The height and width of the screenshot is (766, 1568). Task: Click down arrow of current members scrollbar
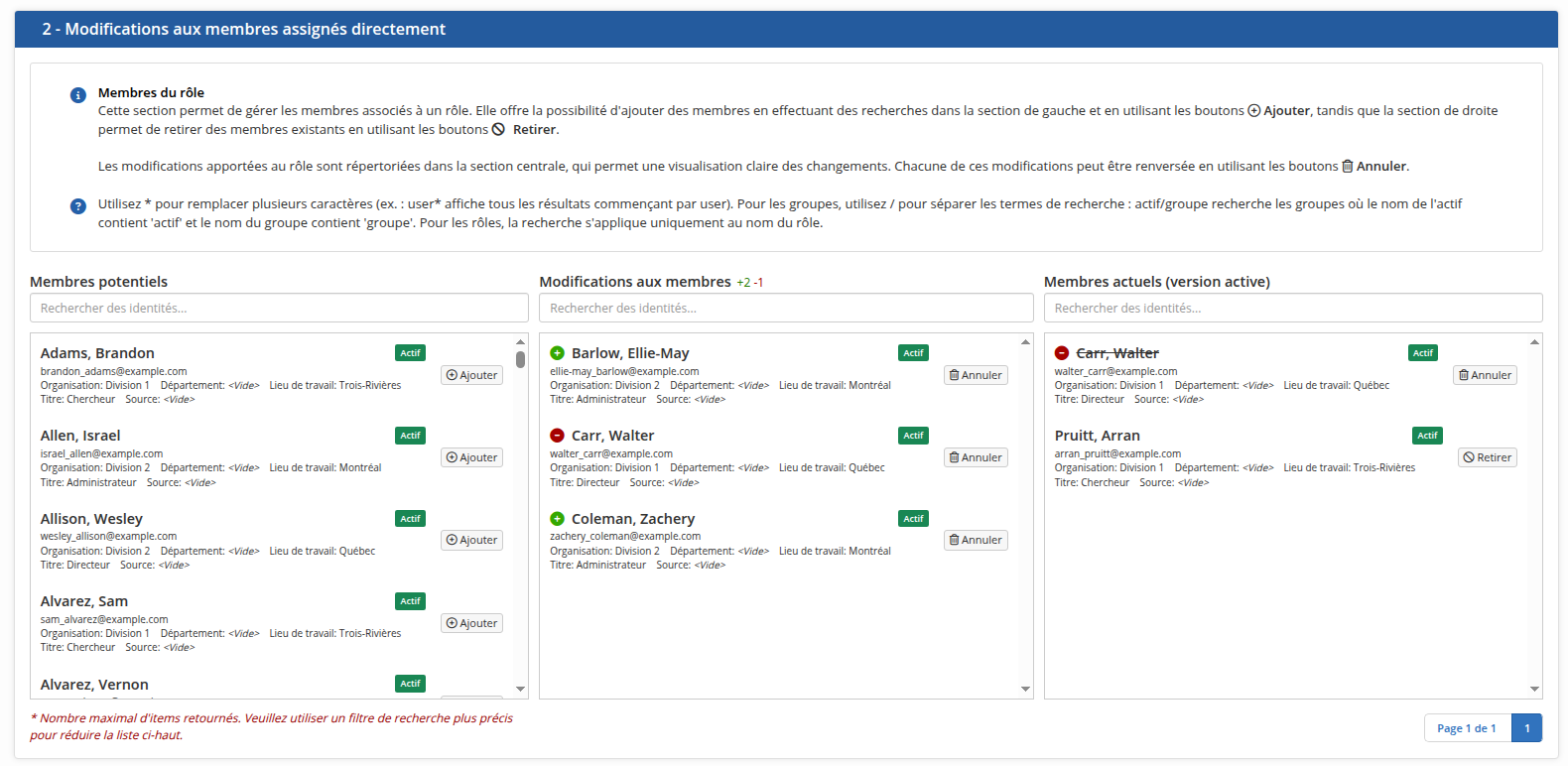(x=1534, y=689)
